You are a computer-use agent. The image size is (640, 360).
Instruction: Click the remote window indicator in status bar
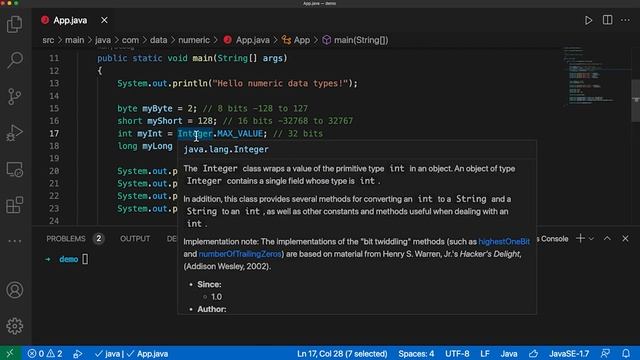(x=10, y=353)
